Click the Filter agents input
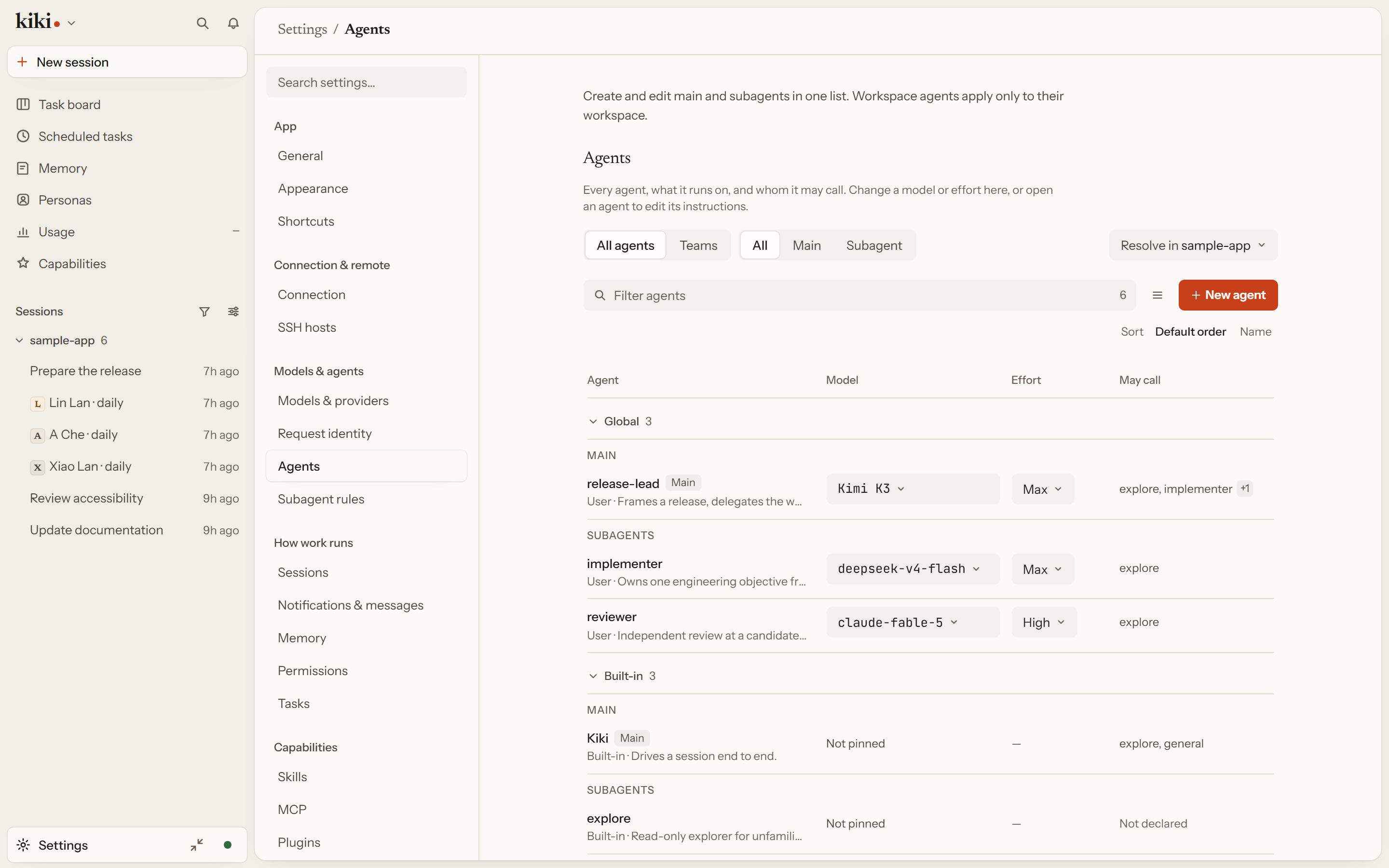Image resolution: width=1389 pixels, height=868 pixels. click(860, 295)
